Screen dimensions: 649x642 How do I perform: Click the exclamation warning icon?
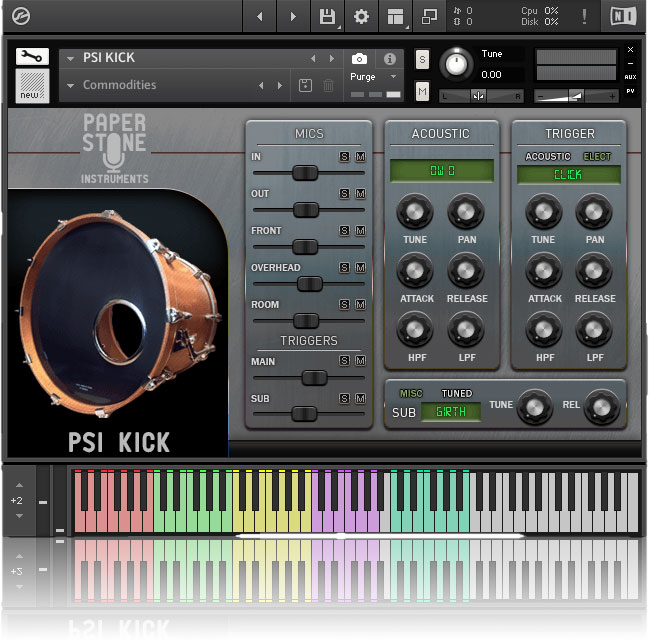point(585,16)
